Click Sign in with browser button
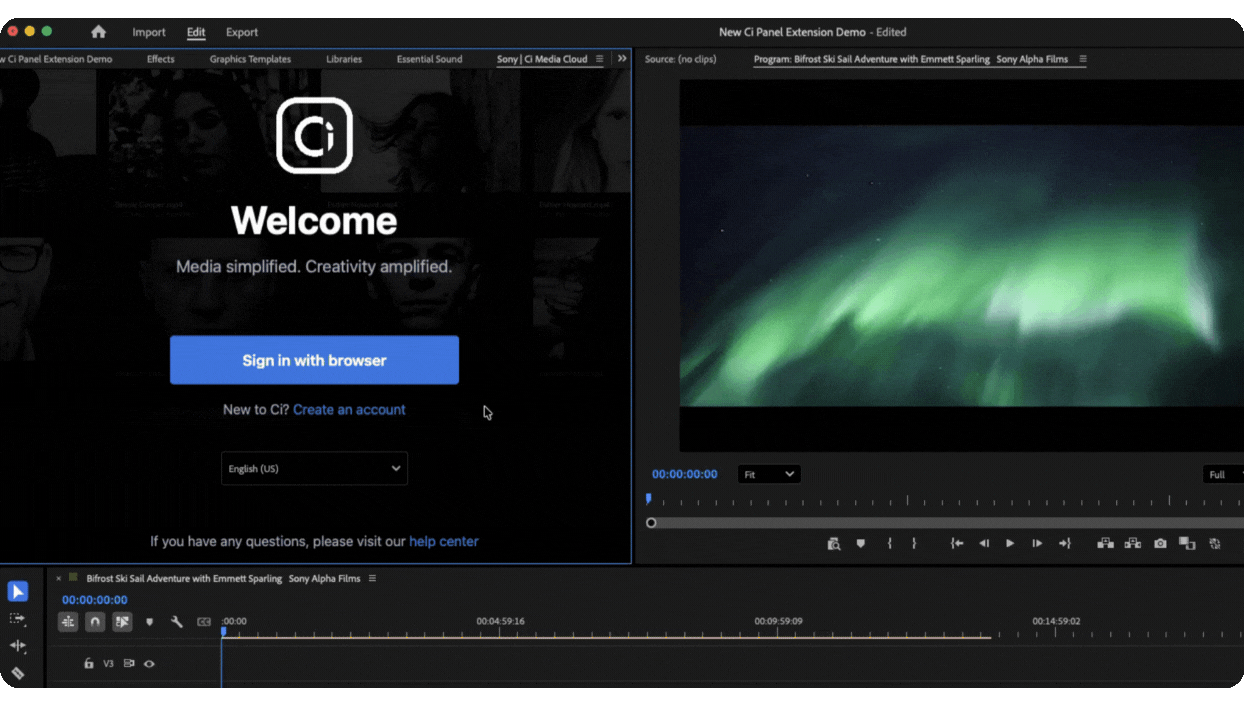Viewport: 1244px width, 706px height. coord(314,360)
